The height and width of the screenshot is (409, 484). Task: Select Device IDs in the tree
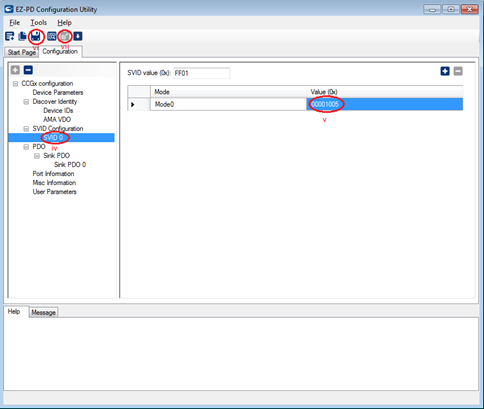[58, 111]
